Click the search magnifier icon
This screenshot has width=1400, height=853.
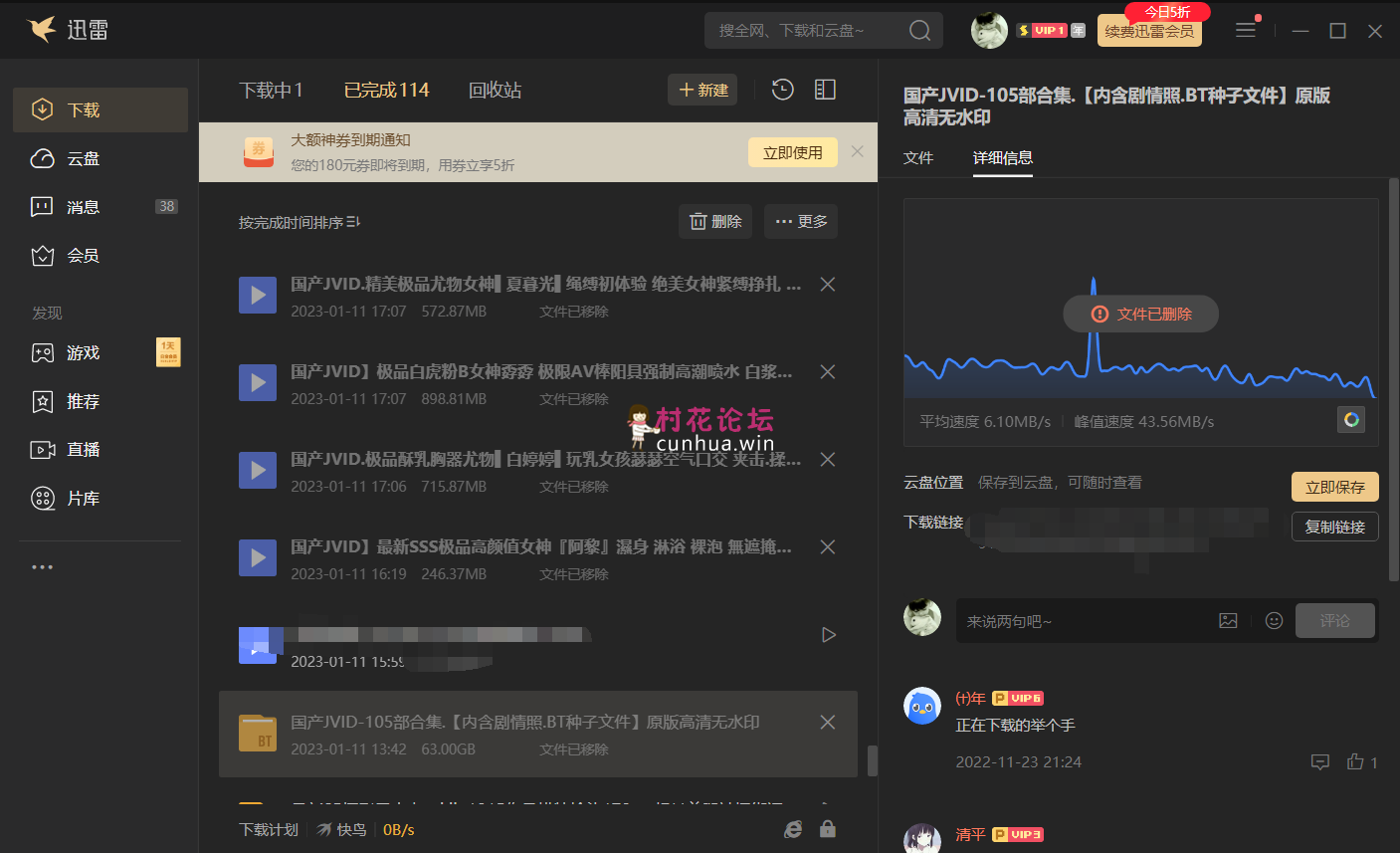click(x=919, y=31)
